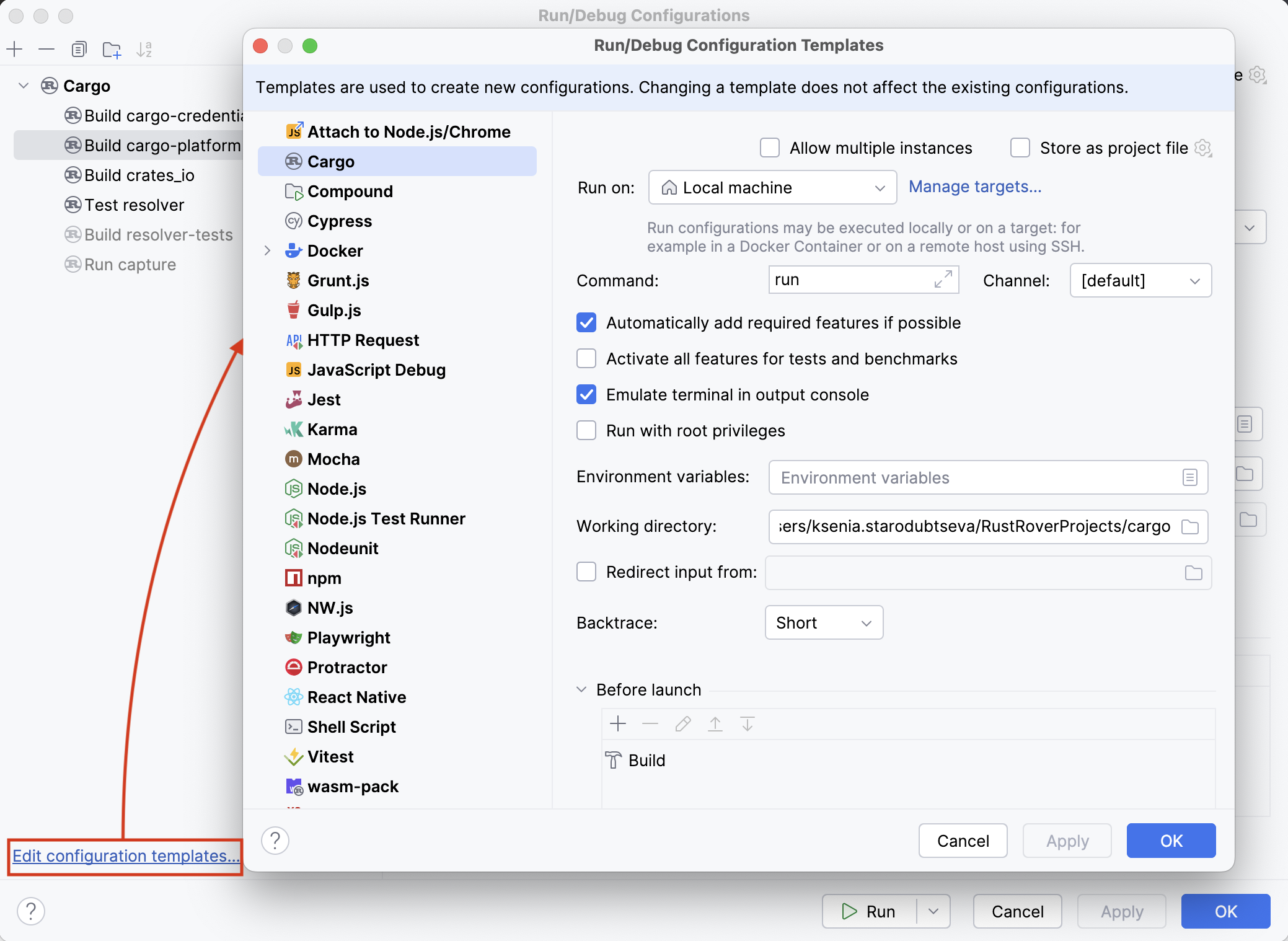This screenshot has width=1288, height=941.
Task: Enable Allow multiple instances
Action: pos(770,148)
